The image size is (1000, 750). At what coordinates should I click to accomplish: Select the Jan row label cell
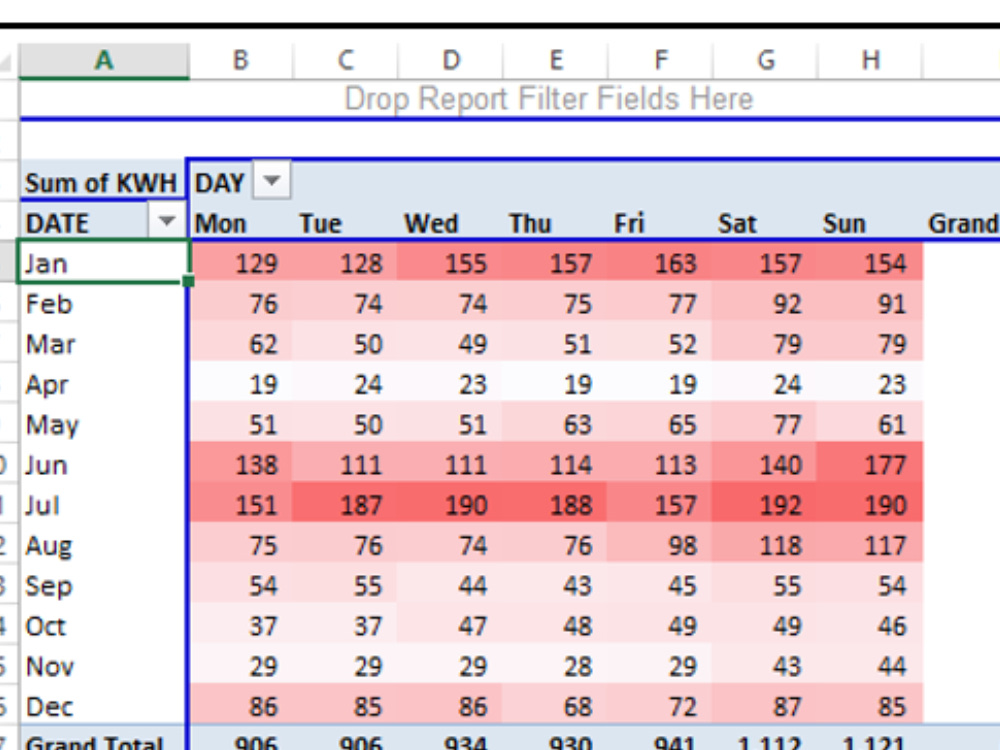point(103,261)
